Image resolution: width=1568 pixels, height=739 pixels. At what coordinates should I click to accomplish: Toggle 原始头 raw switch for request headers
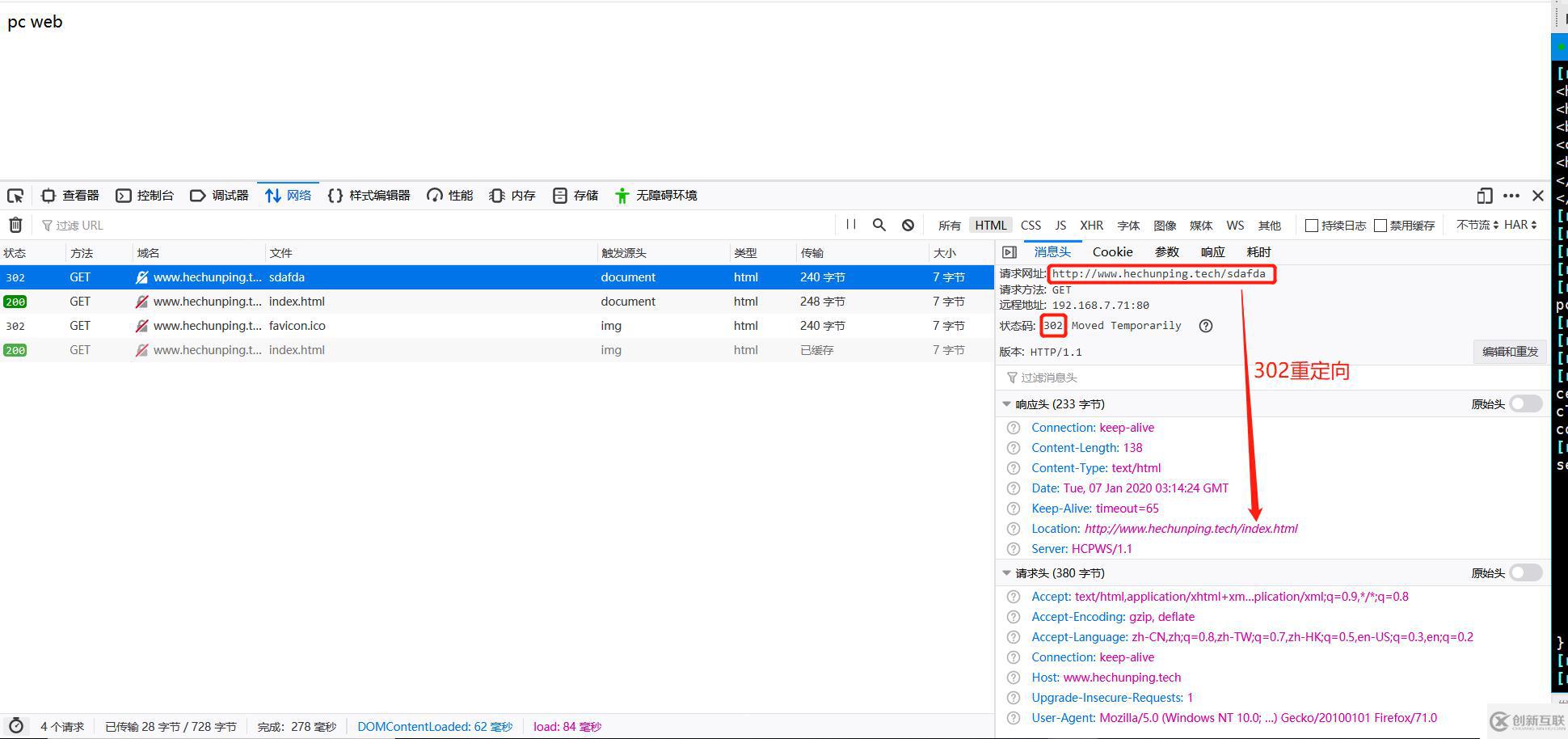click(x=1526, y=572)
